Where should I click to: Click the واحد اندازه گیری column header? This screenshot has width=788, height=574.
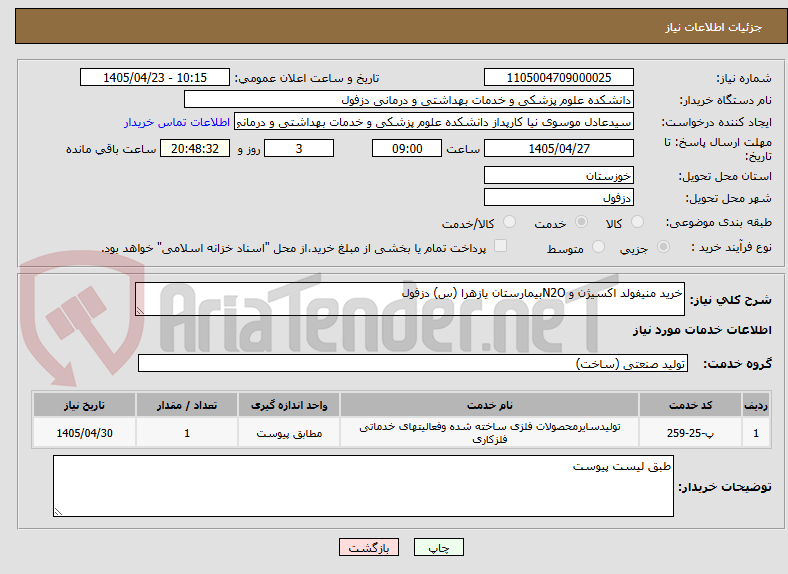[289, 405]
